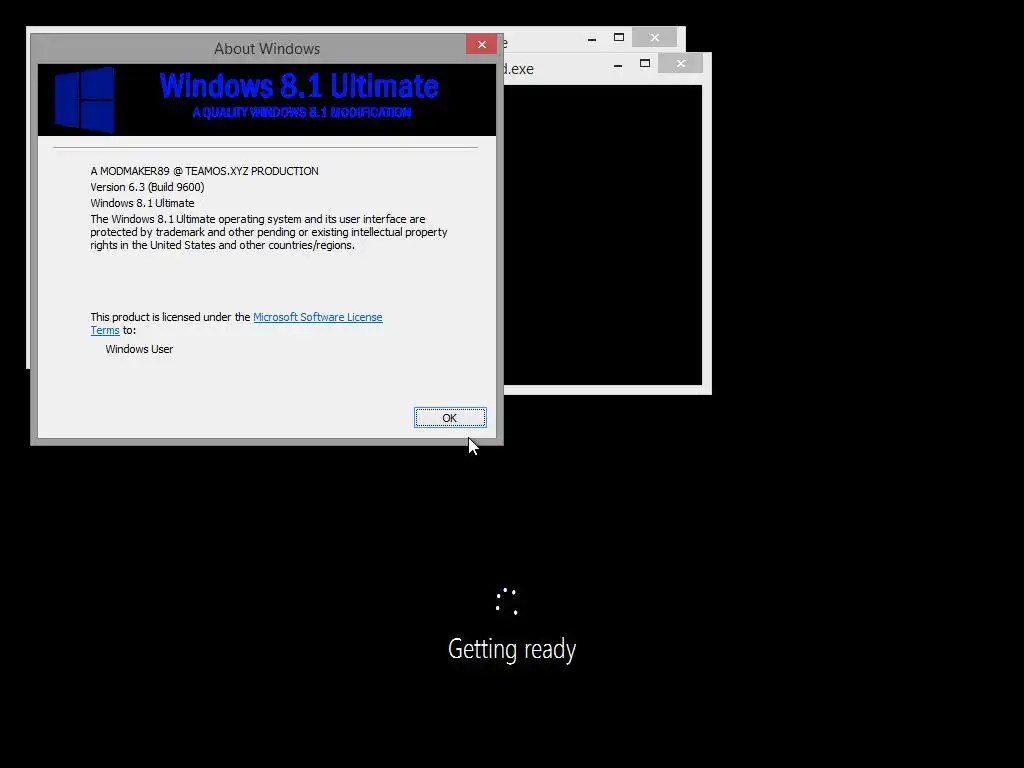Viewport: 1024px width, 768px height.
Task: Click OK in the About Windows dialog
Action: [450, 417]
